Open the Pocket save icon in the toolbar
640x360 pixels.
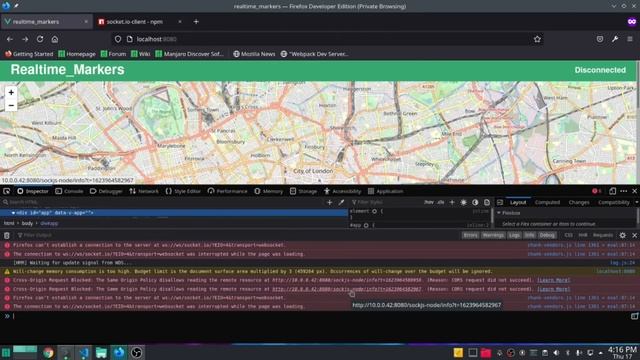600,39
